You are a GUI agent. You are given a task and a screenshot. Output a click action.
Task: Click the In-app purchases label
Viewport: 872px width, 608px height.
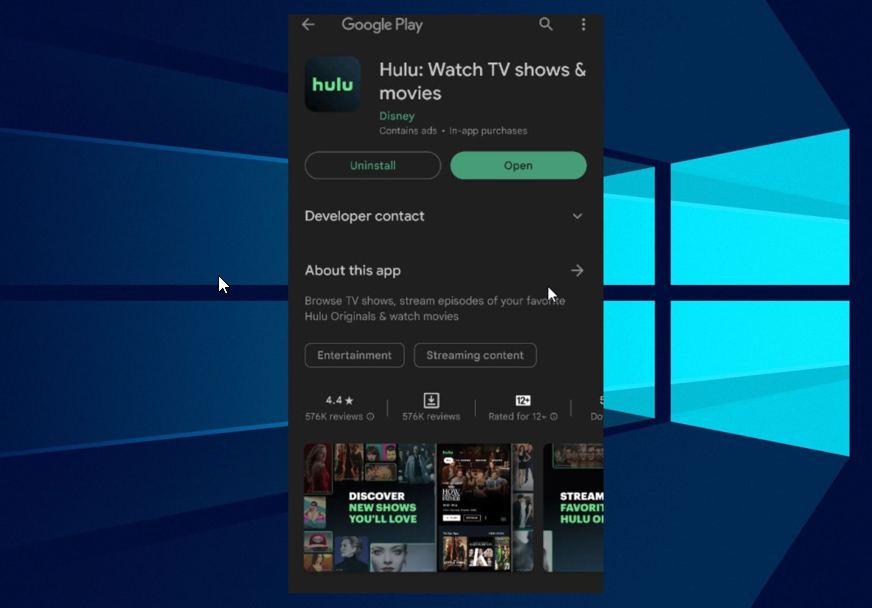coord(488,131)
